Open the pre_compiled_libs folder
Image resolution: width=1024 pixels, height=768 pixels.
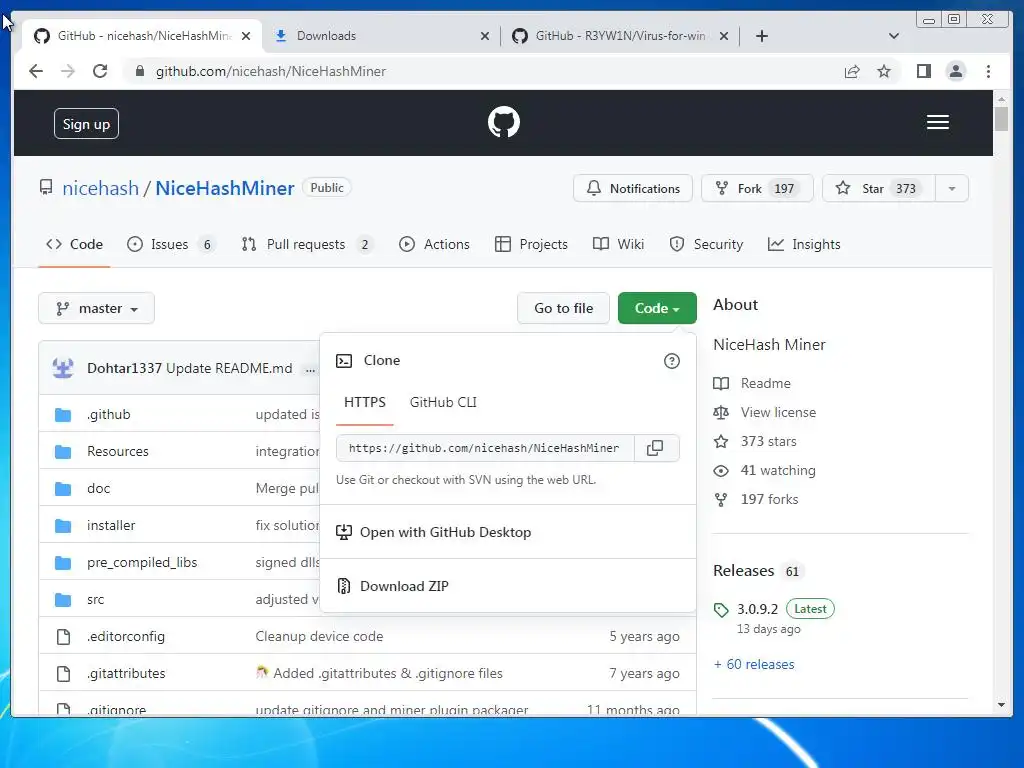point(142,562)
